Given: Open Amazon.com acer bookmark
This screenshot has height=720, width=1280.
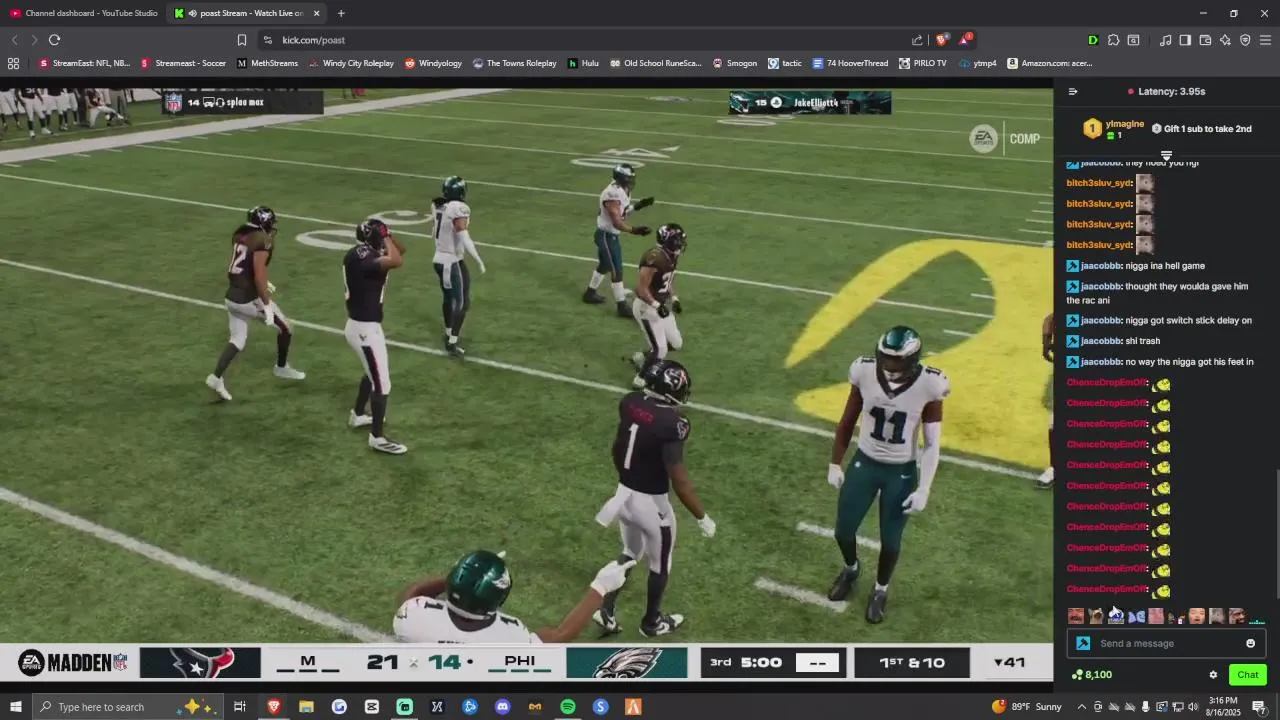Looking at the screenshot, I should [x=1049, y=63].
